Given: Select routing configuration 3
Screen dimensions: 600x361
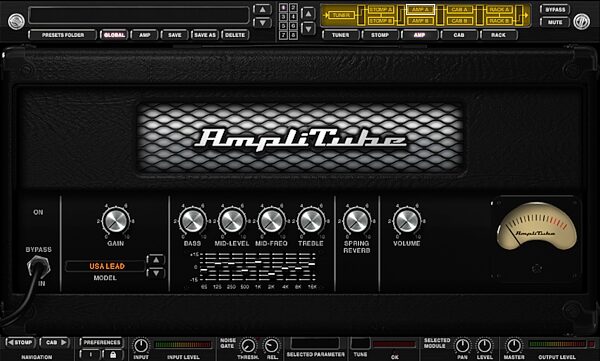Looking at the screenshot, I should coord(283,17).
